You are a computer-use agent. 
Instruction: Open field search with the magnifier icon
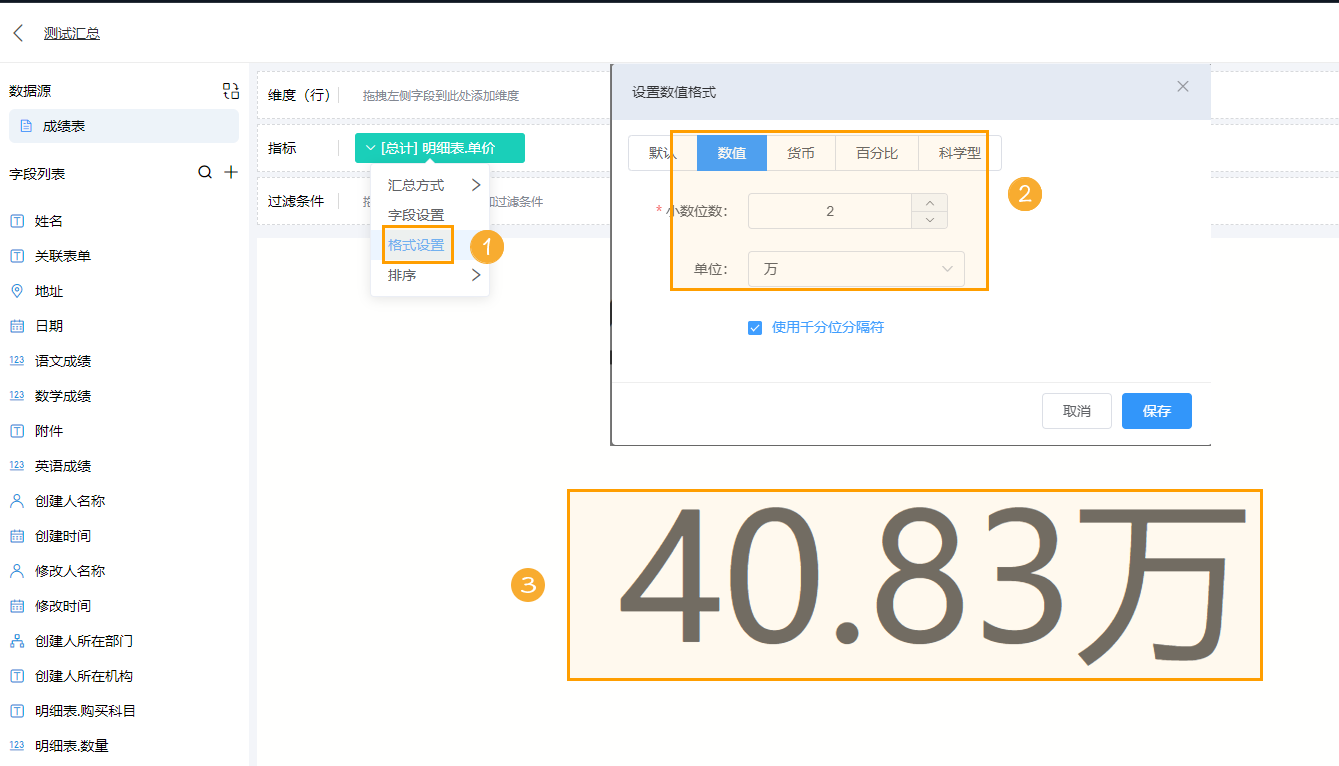click(x=204, y=172)
